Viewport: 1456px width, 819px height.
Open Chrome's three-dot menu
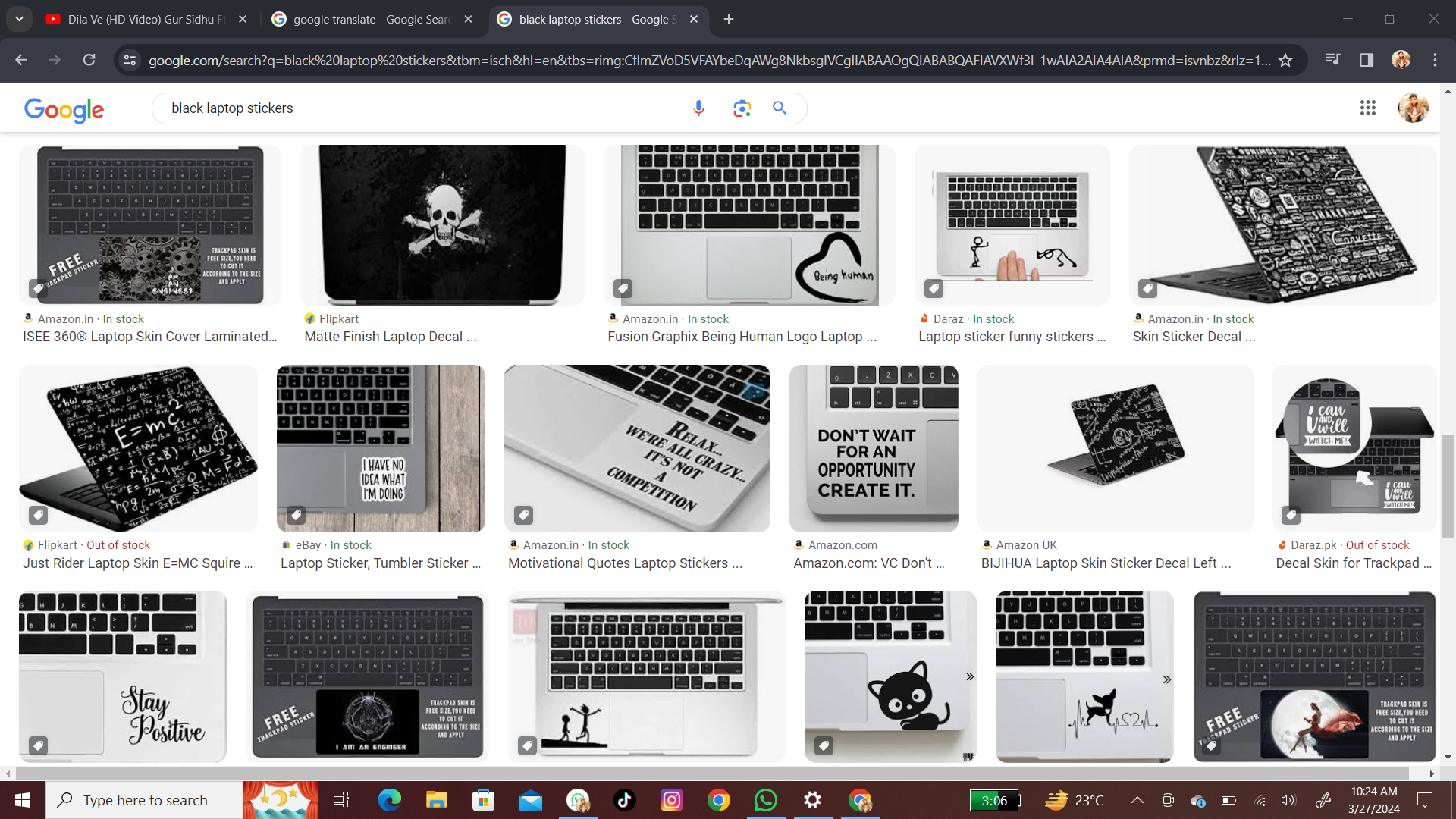point(1435,60)
